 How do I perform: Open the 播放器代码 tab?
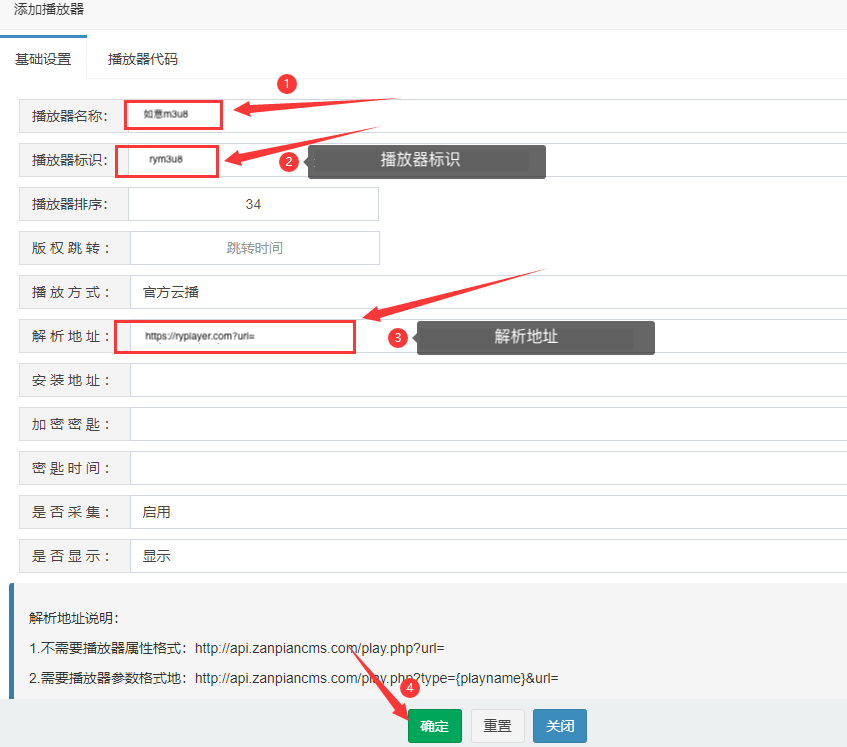pos(143,59)
